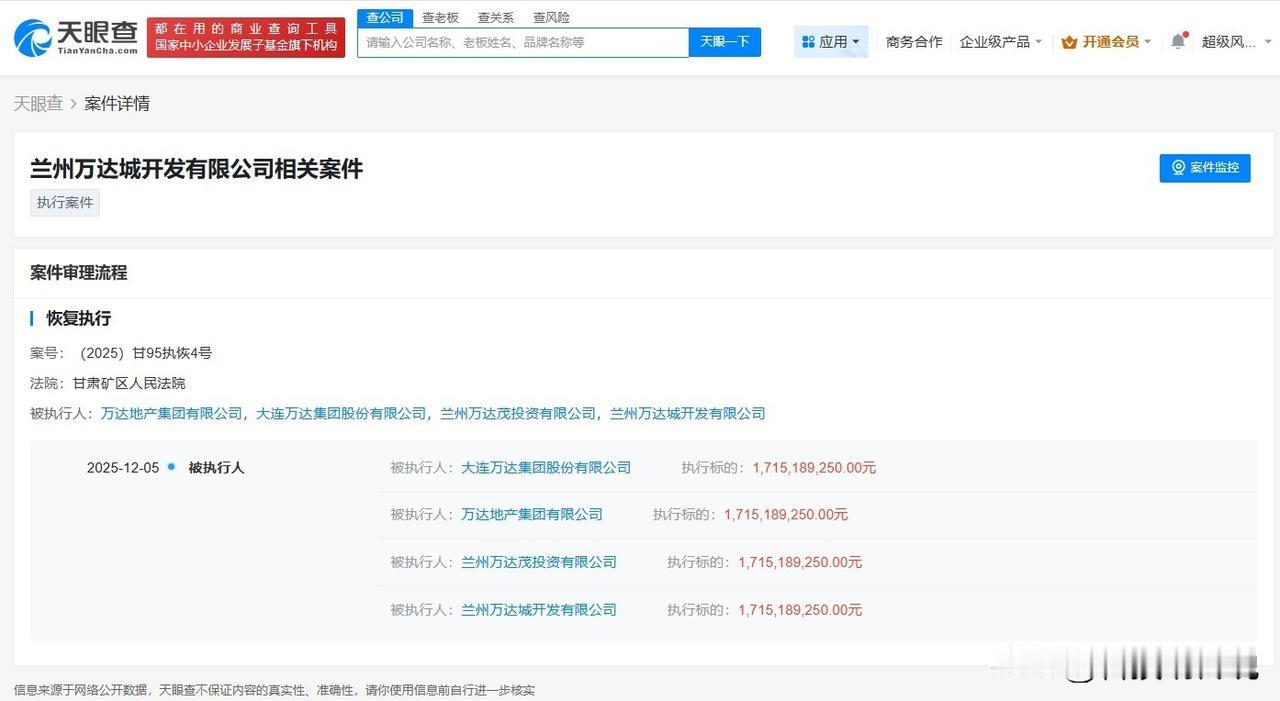Viewport: 1280px width, 701px height.
Task: Select the 查老板 search tab
Action: pos(440,18)
